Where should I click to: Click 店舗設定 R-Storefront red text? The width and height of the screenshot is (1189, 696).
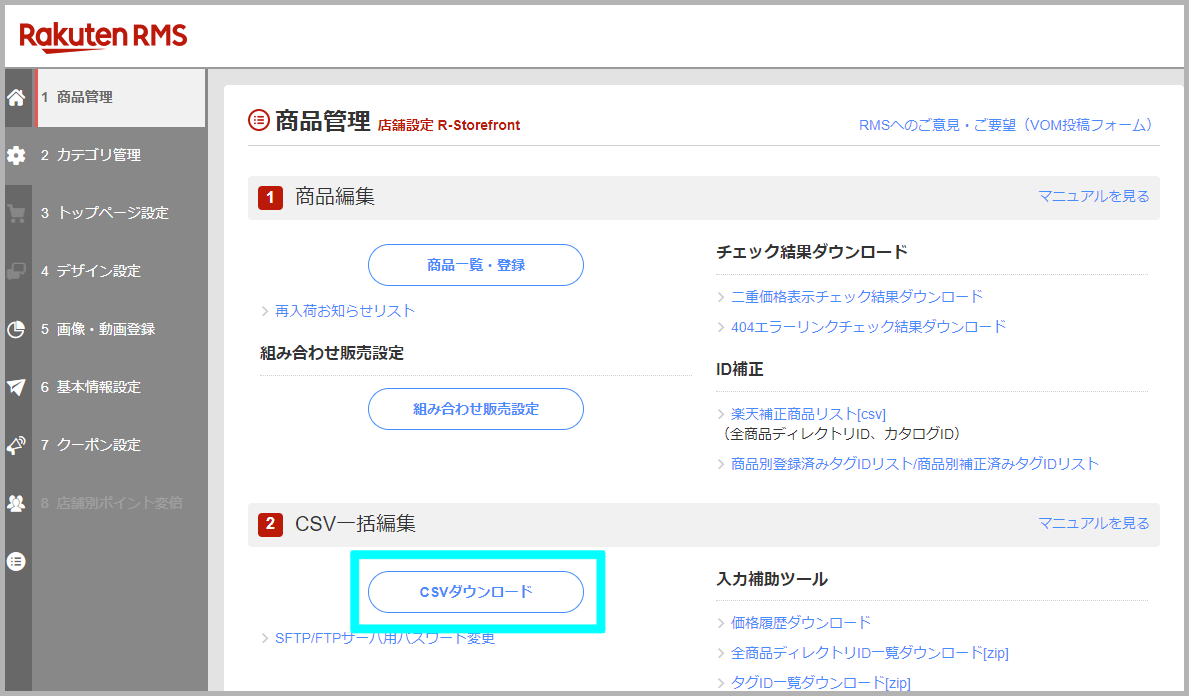[x=449, y=125]
